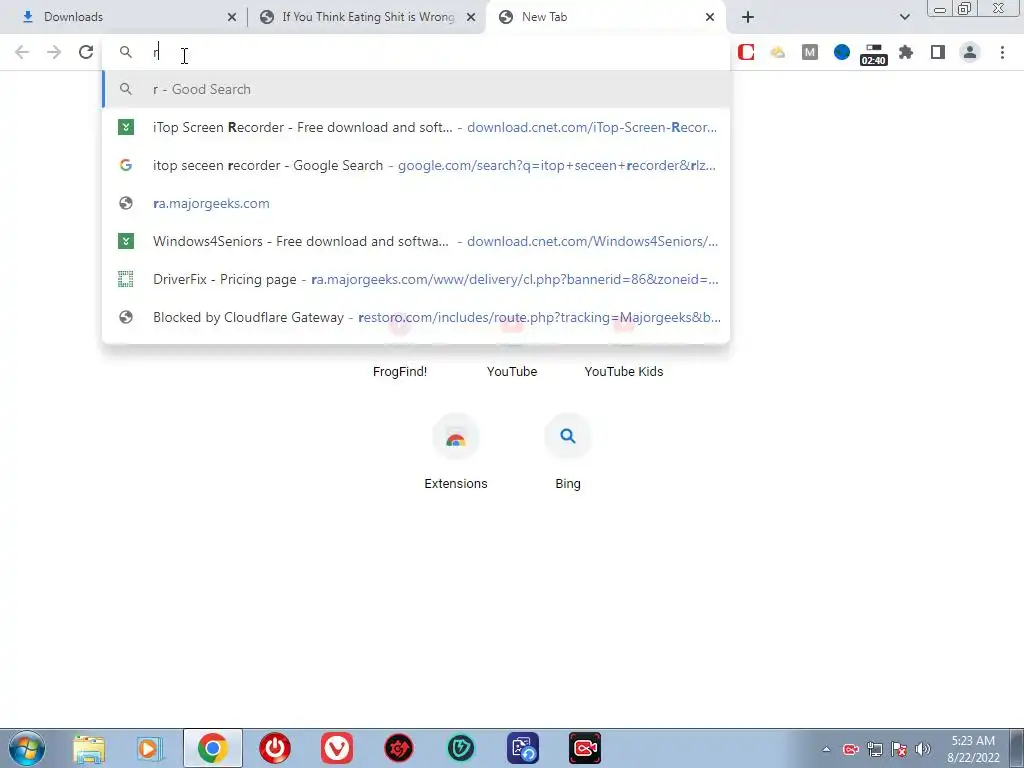Viewport: 1024px width, 768px height.
Task: Launch media player from taskbar
Action: tap(150, 748)
